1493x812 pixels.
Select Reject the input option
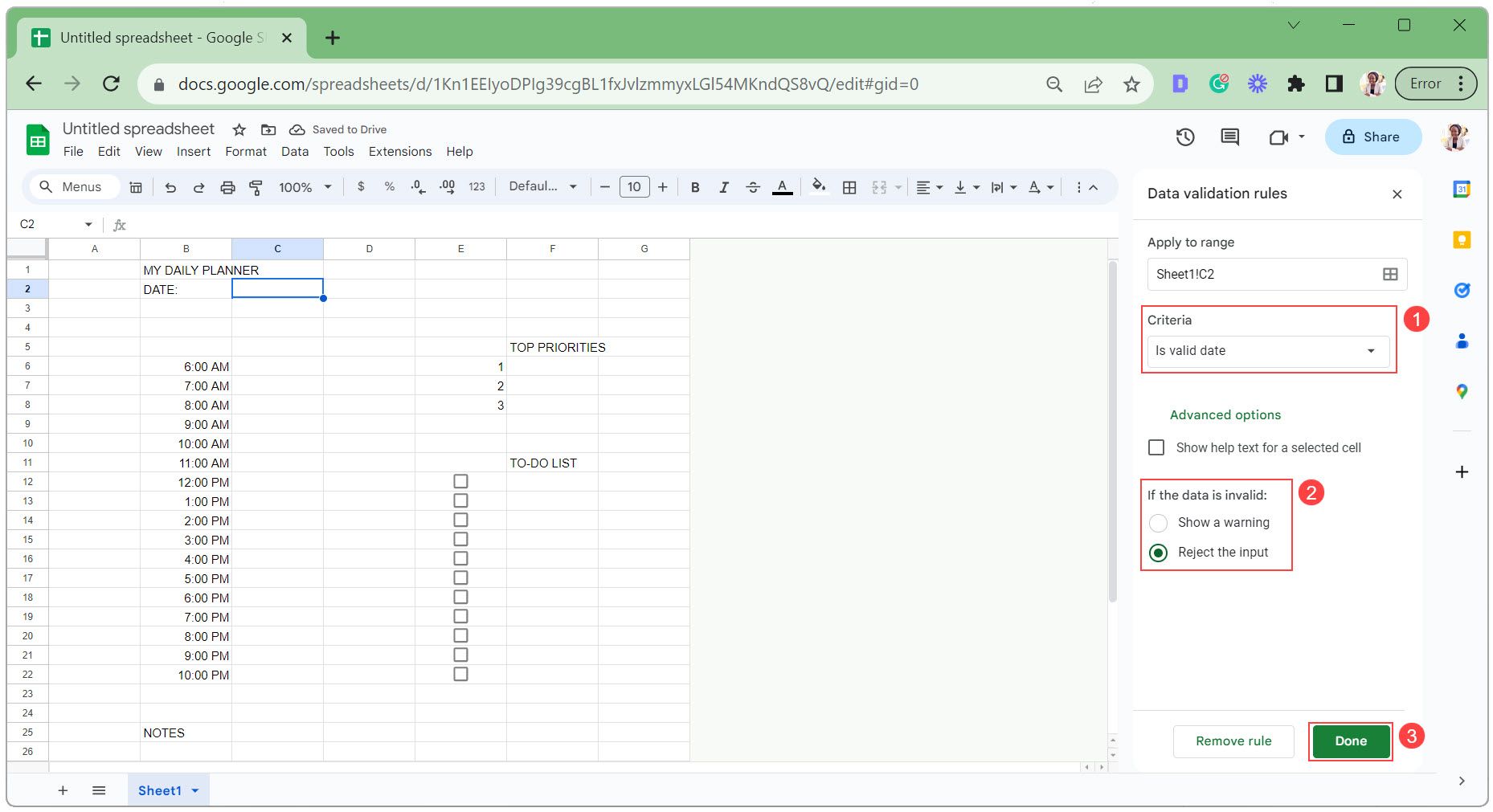coord(1158,552)
